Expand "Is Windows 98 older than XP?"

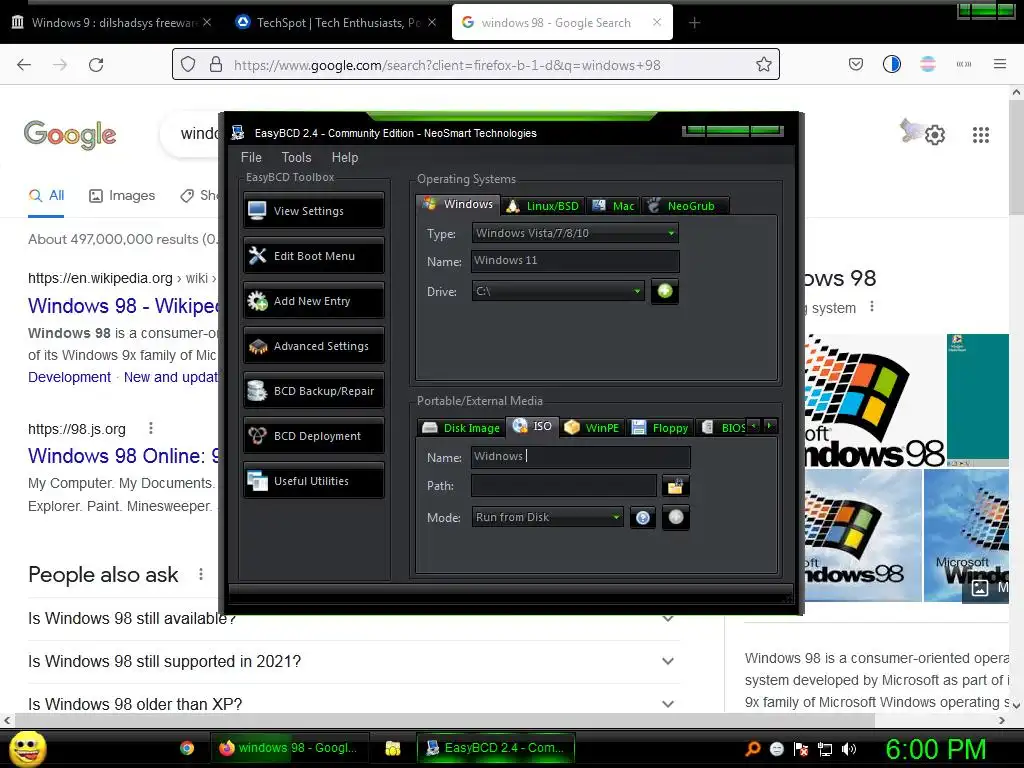pos(351,704)
